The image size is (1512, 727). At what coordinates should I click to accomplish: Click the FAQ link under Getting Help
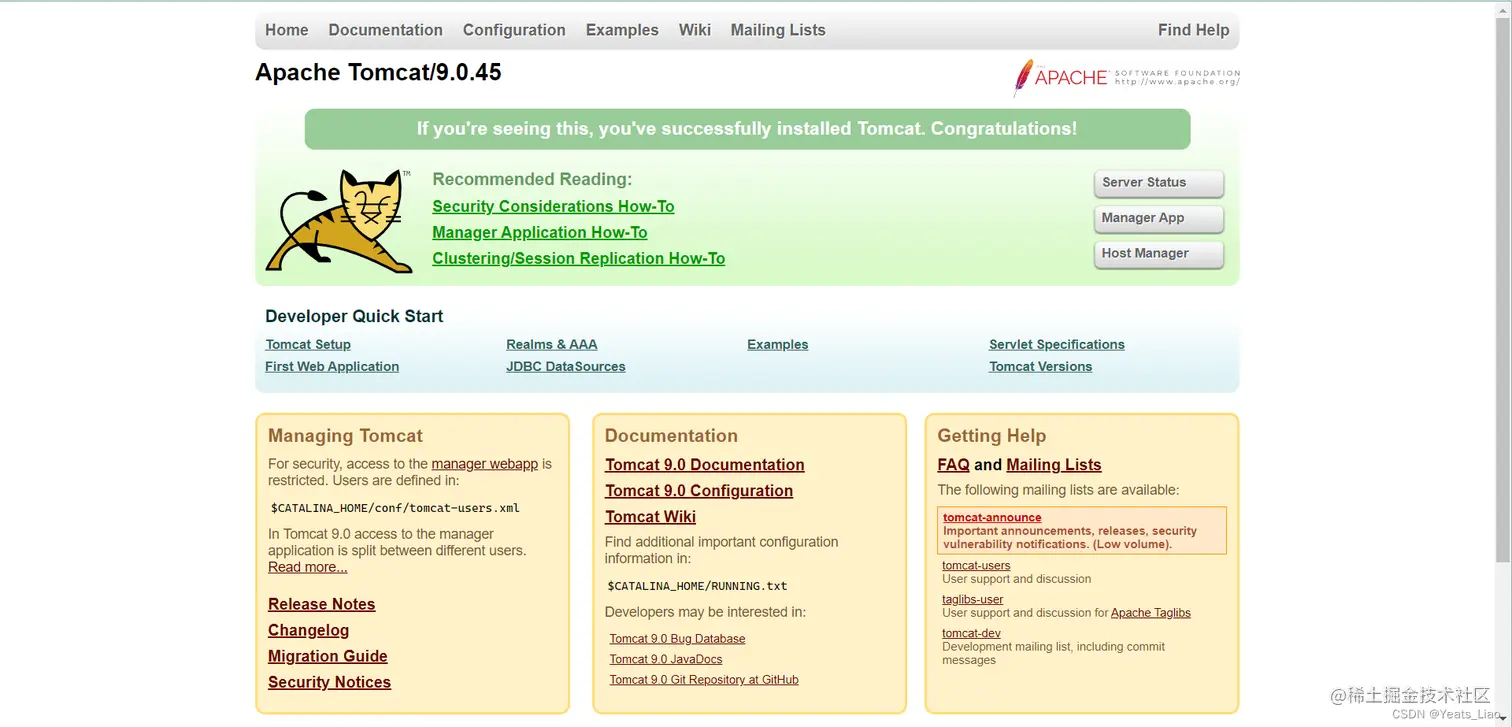click(x=954, y=465)
